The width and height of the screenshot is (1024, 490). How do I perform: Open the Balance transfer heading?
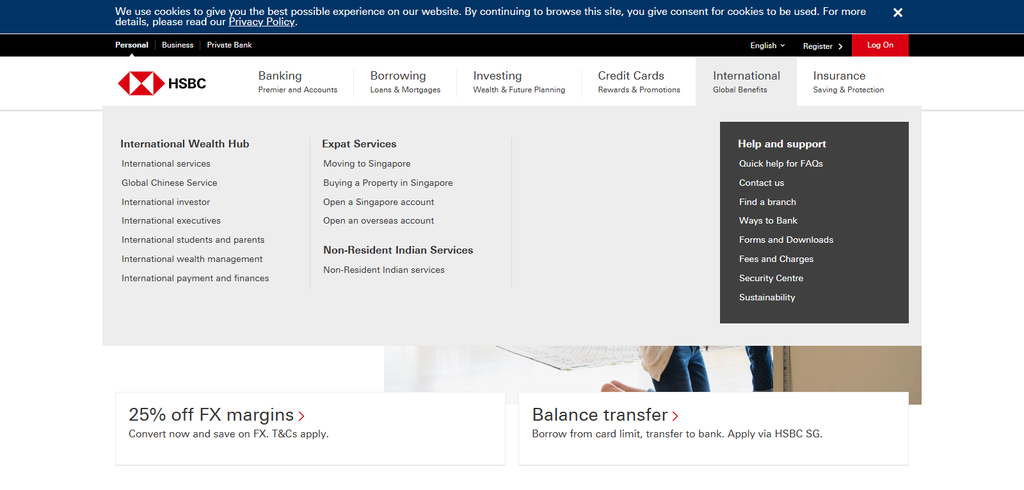600,415
